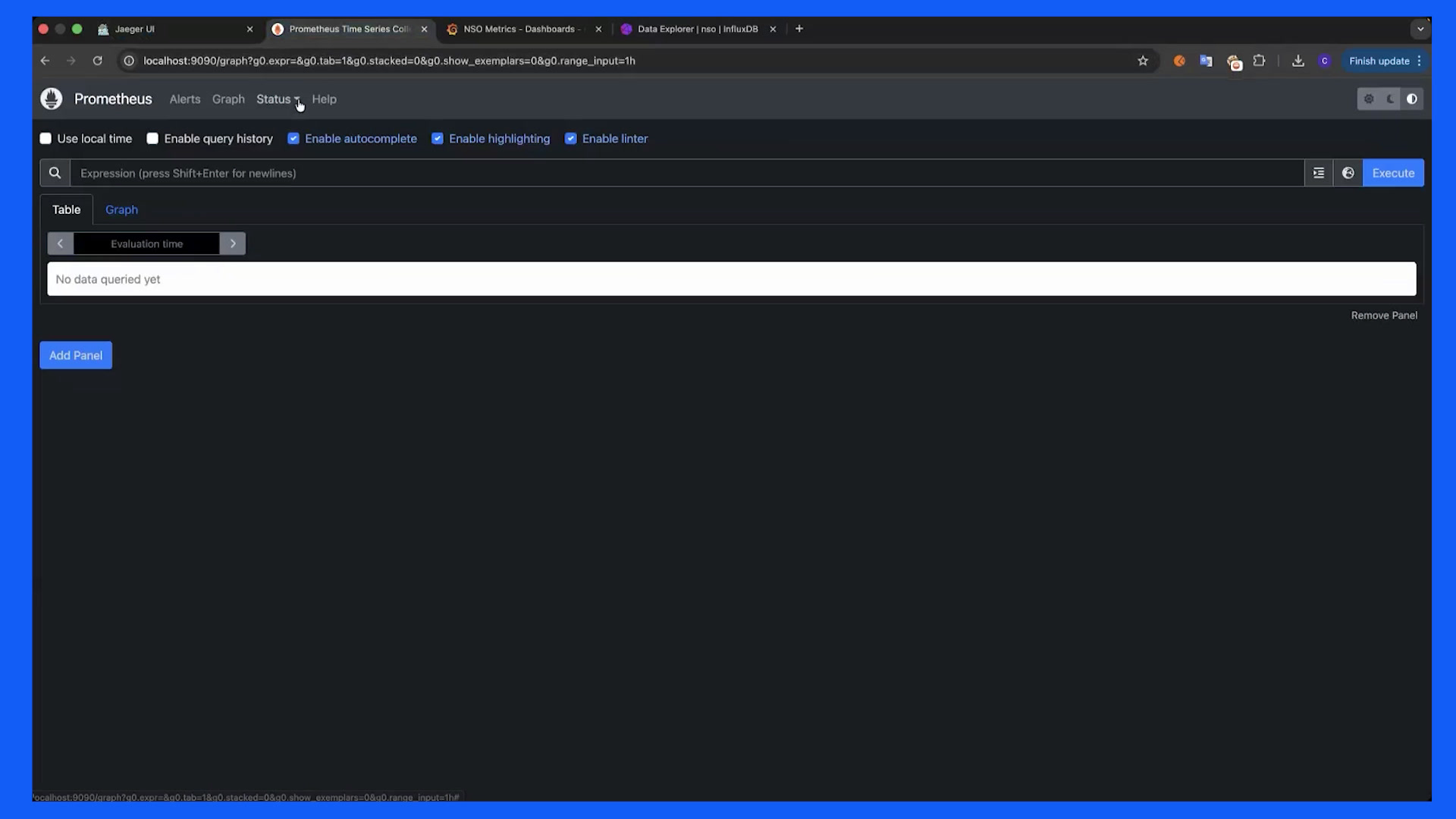Disable the Enable highlighting checkbox
This screenshot has height=819, width=1456.
[x=438, y=138]
